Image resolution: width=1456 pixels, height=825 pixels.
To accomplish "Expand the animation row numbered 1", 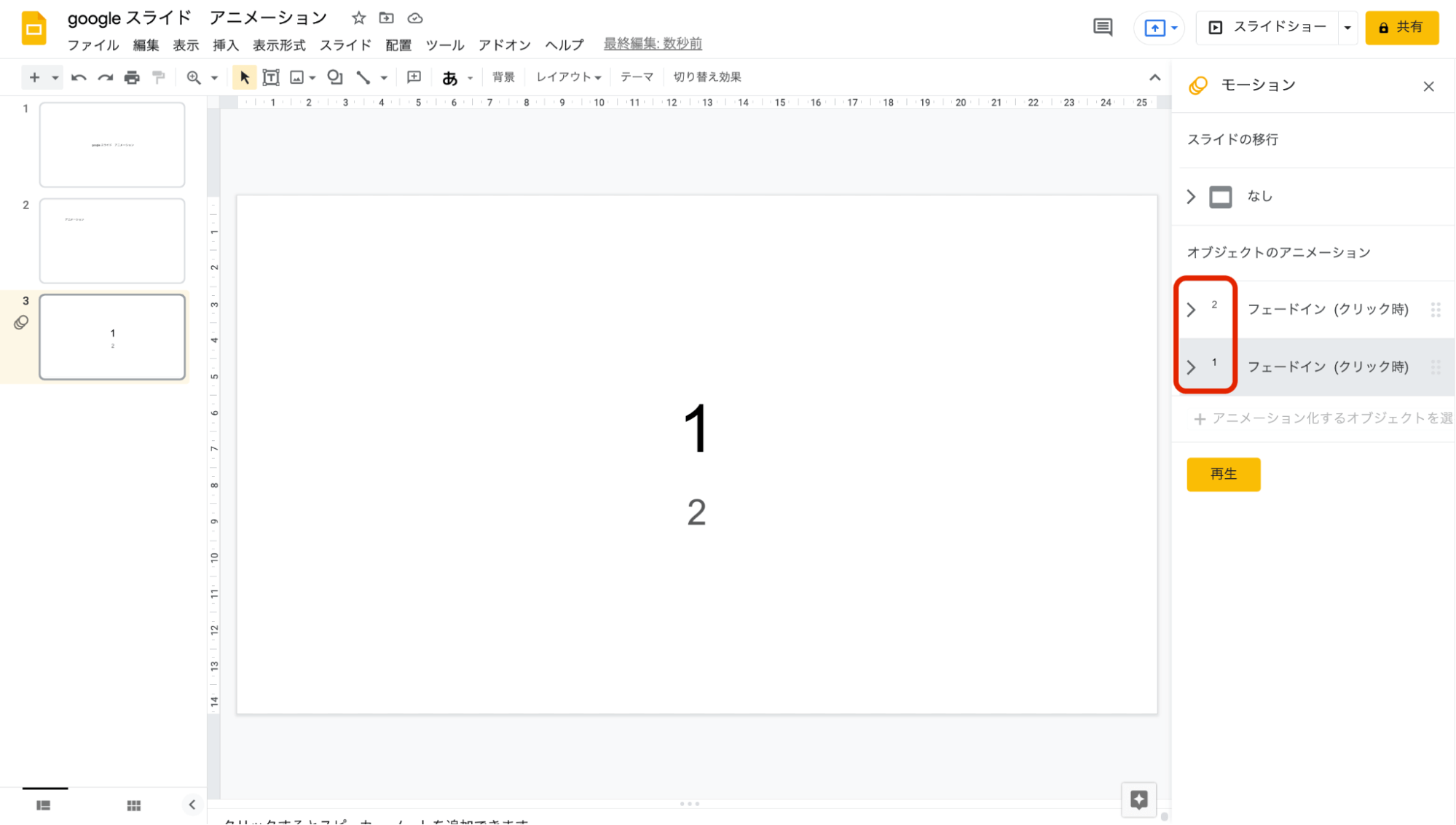I will click(1191, 367).
